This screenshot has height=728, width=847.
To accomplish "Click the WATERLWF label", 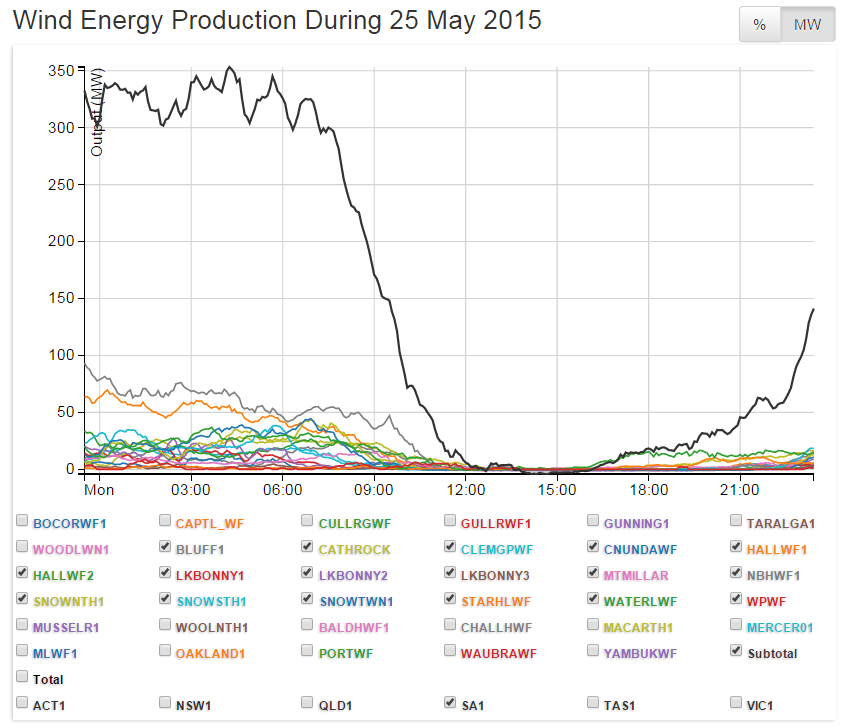I will (638, 601).
